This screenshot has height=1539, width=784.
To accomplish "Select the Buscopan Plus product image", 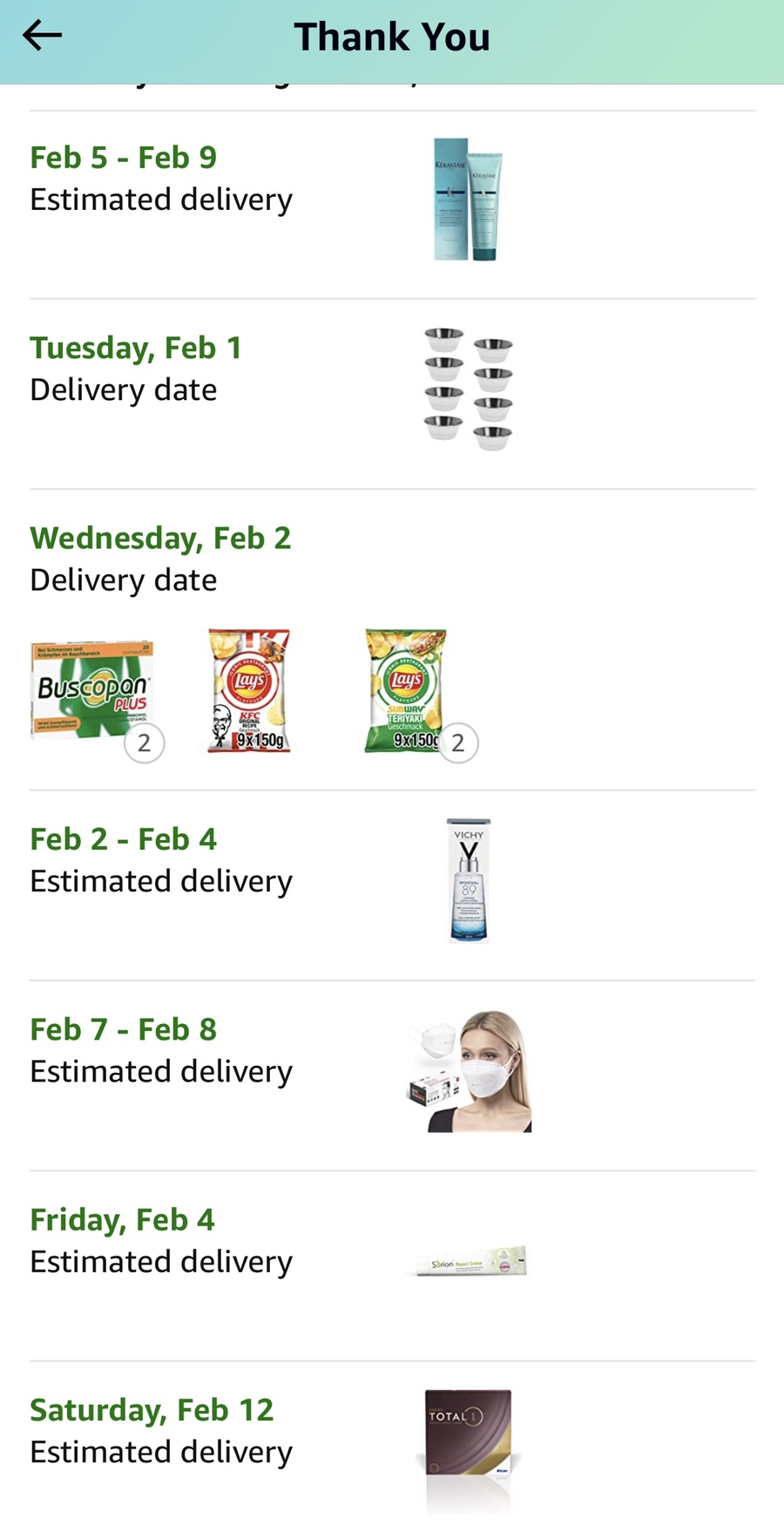I will pyautogui.click(x=92, y=691).
